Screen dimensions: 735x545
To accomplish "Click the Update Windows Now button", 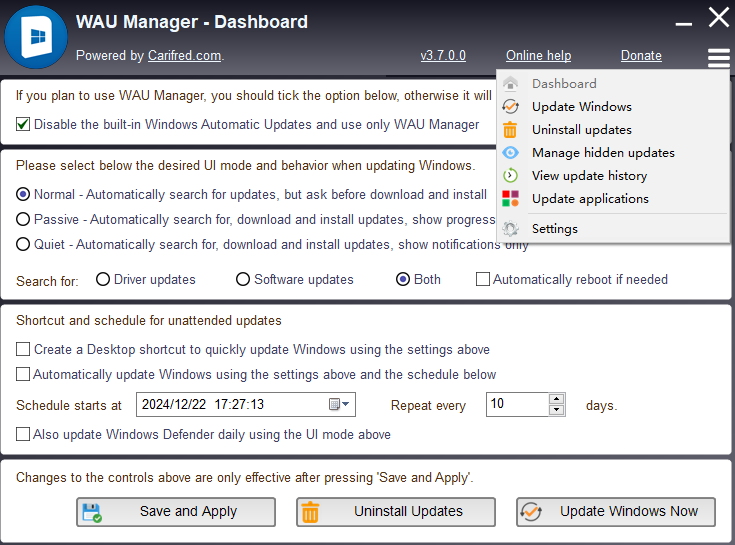I will (616, 512).
